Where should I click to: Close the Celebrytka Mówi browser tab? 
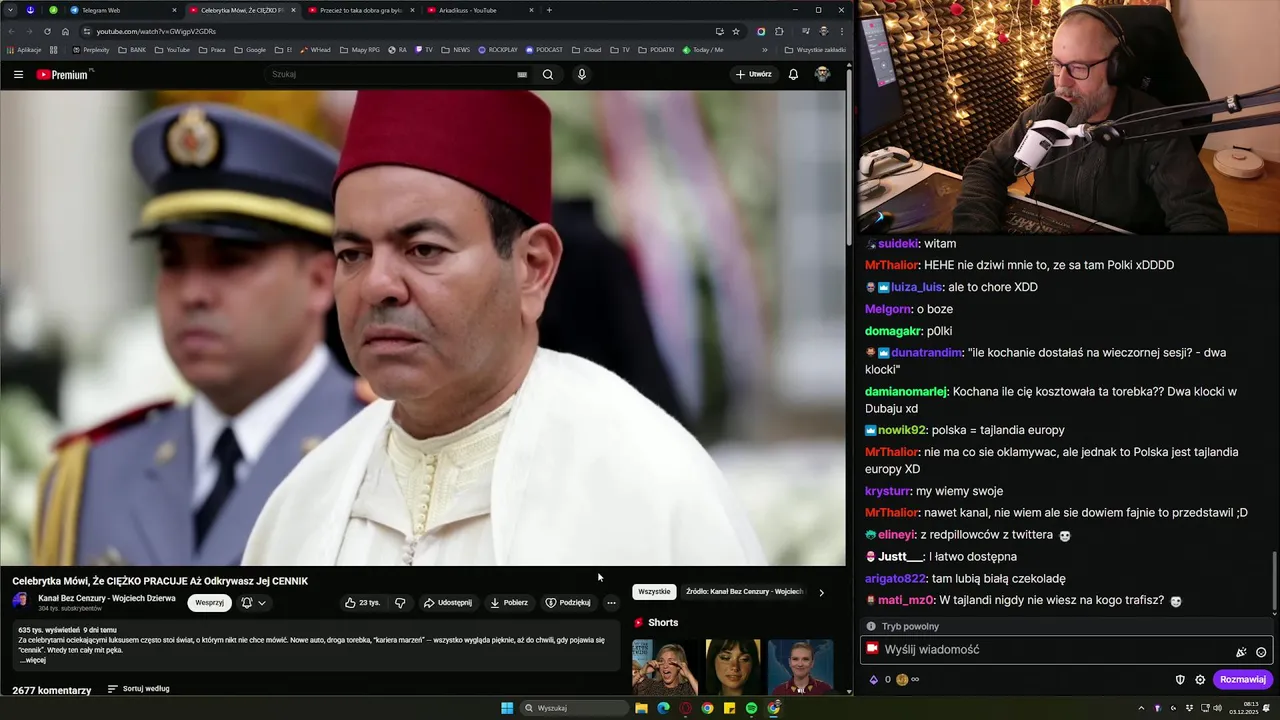[293, 10]
